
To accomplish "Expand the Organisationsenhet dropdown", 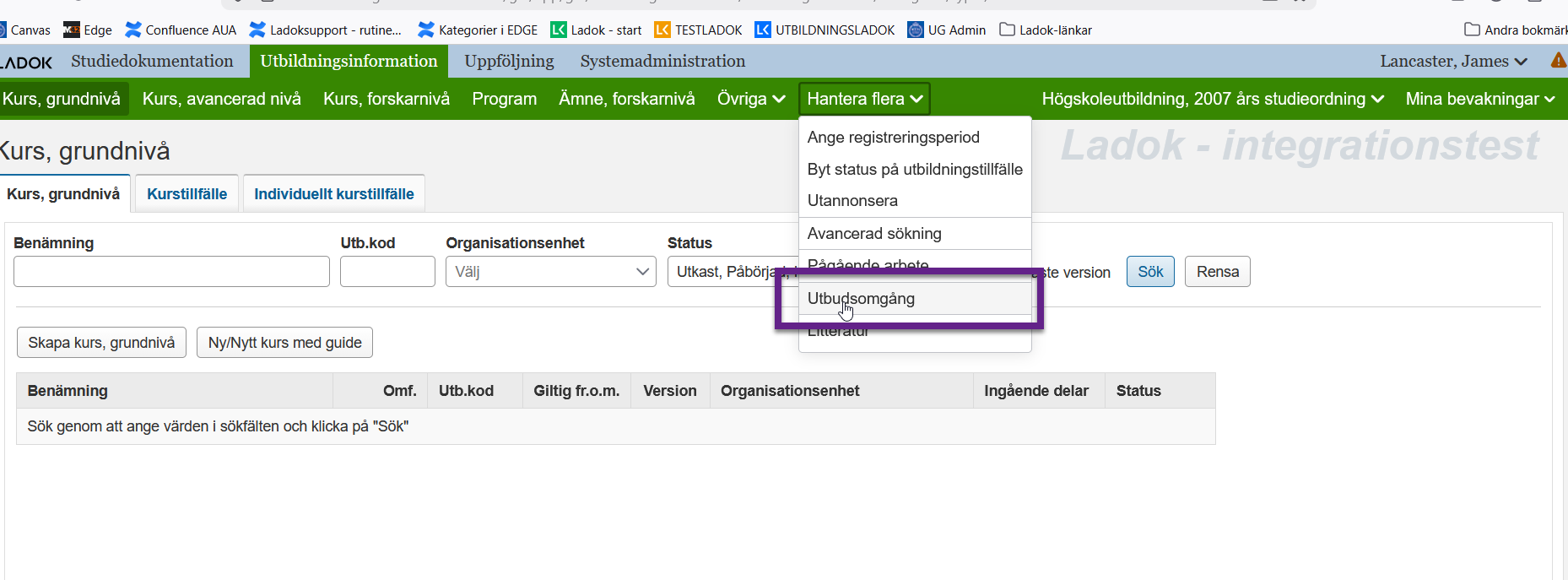I will click(550, 272).
